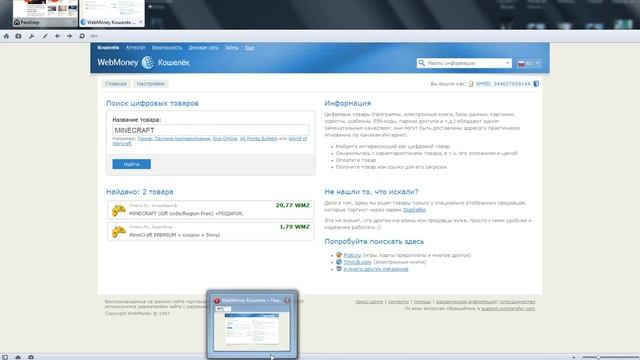Open a new tab with plus icon

click(x=150, y=7)
